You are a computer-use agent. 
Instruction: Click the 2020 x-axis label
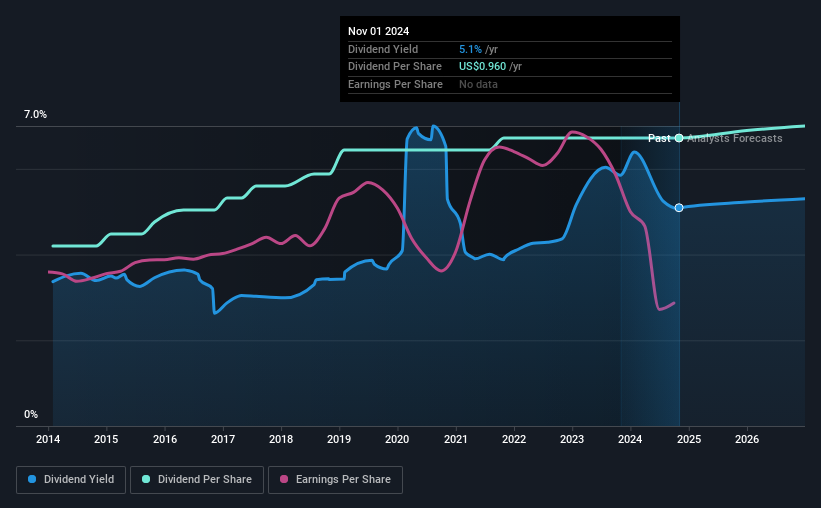[x=397, y=439]
